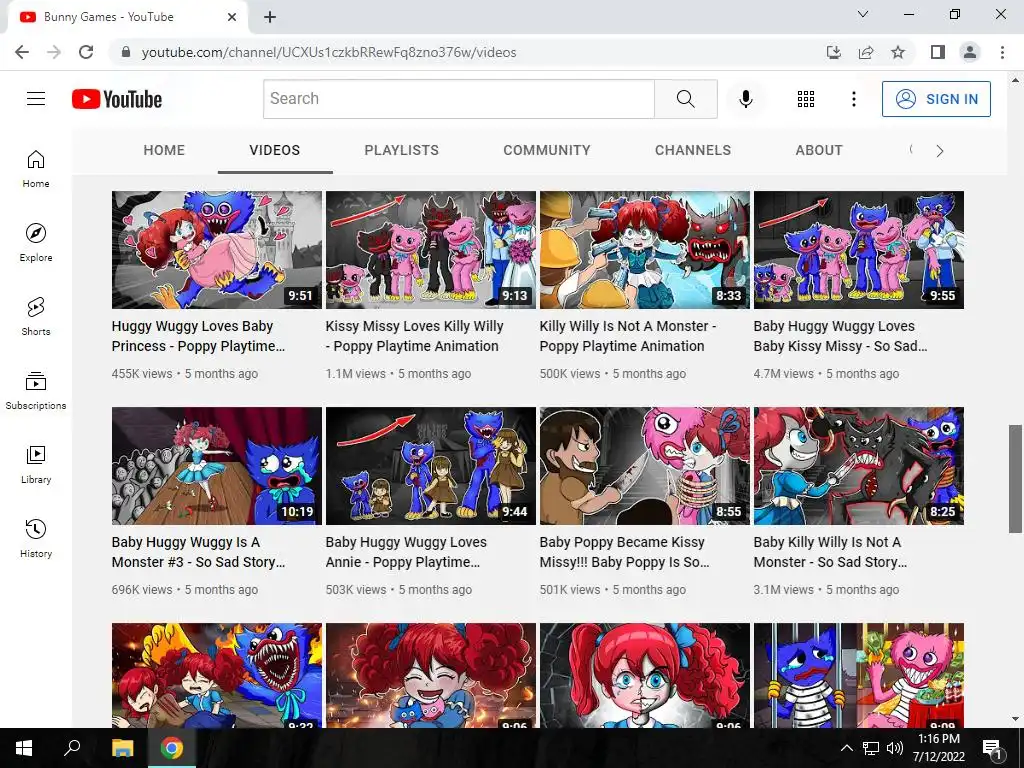The height and width of the screenshot is (768, 1024).
Task: Open Kissy Missy Loves Killy Willy title
Action: (x=415, y=336)
